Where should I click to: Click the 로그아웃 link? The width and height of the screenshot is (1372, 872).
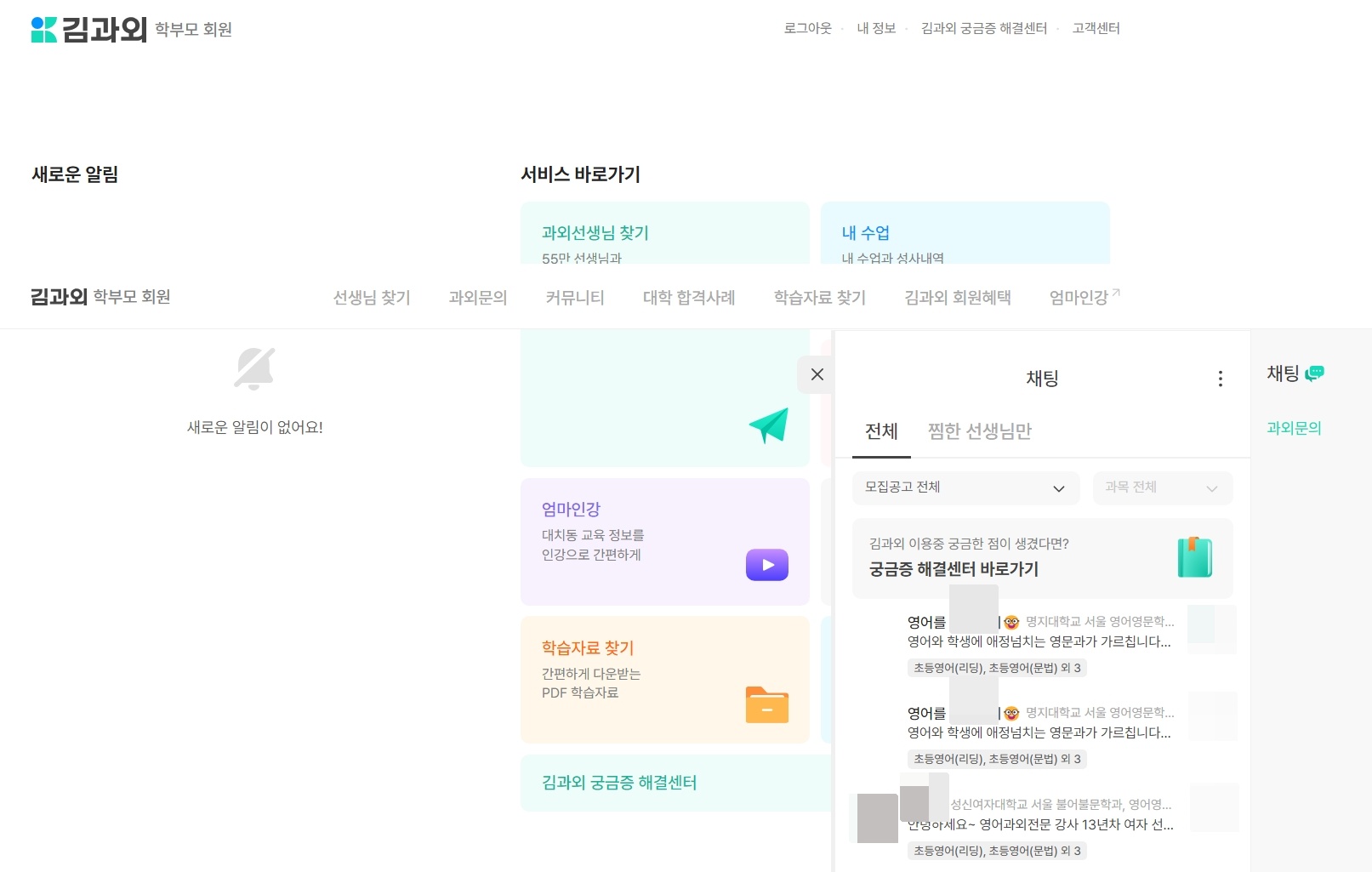(x=807, y=28)
